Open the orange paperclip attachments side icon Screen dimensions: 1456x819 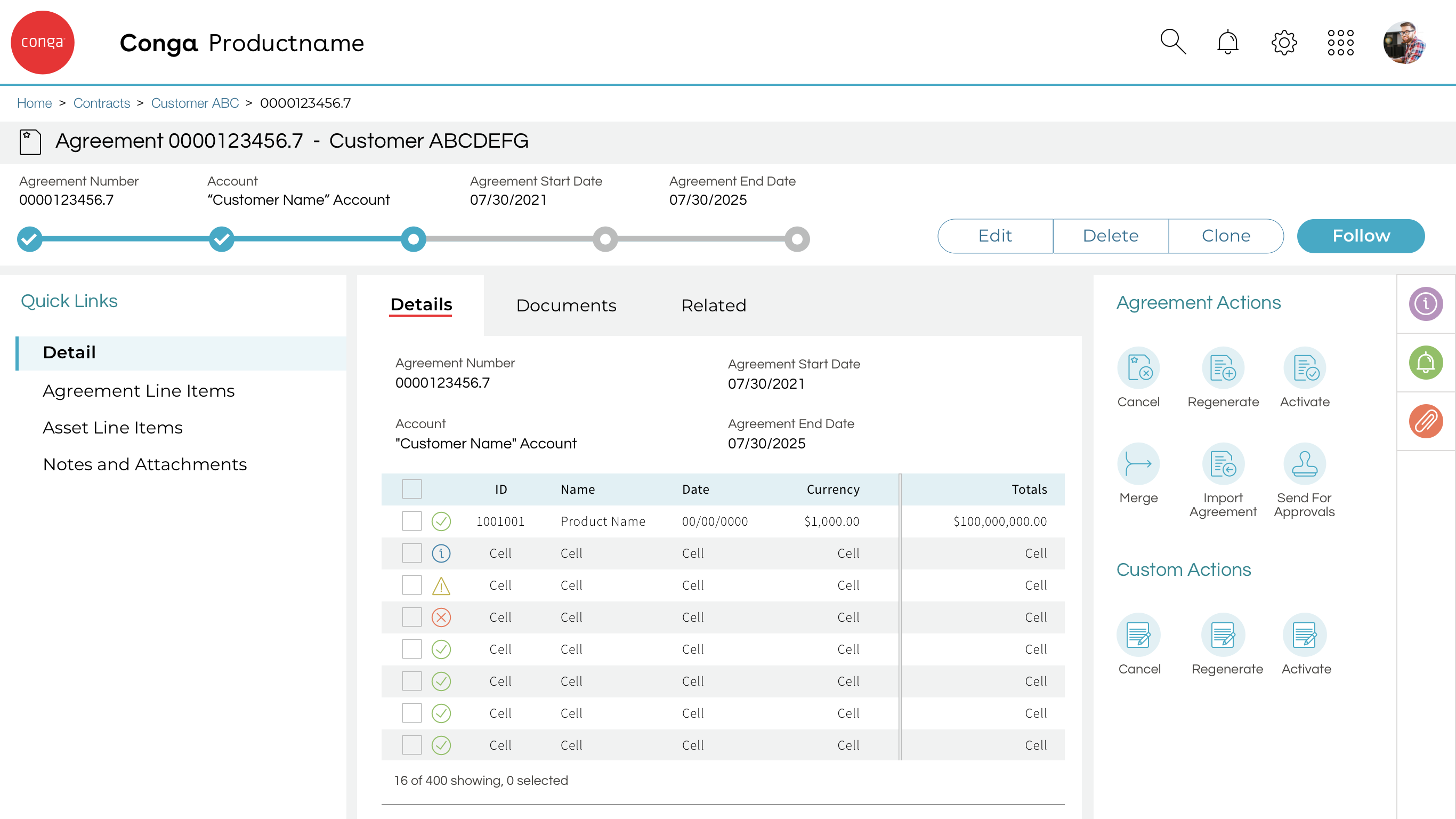coord(1425,421)
